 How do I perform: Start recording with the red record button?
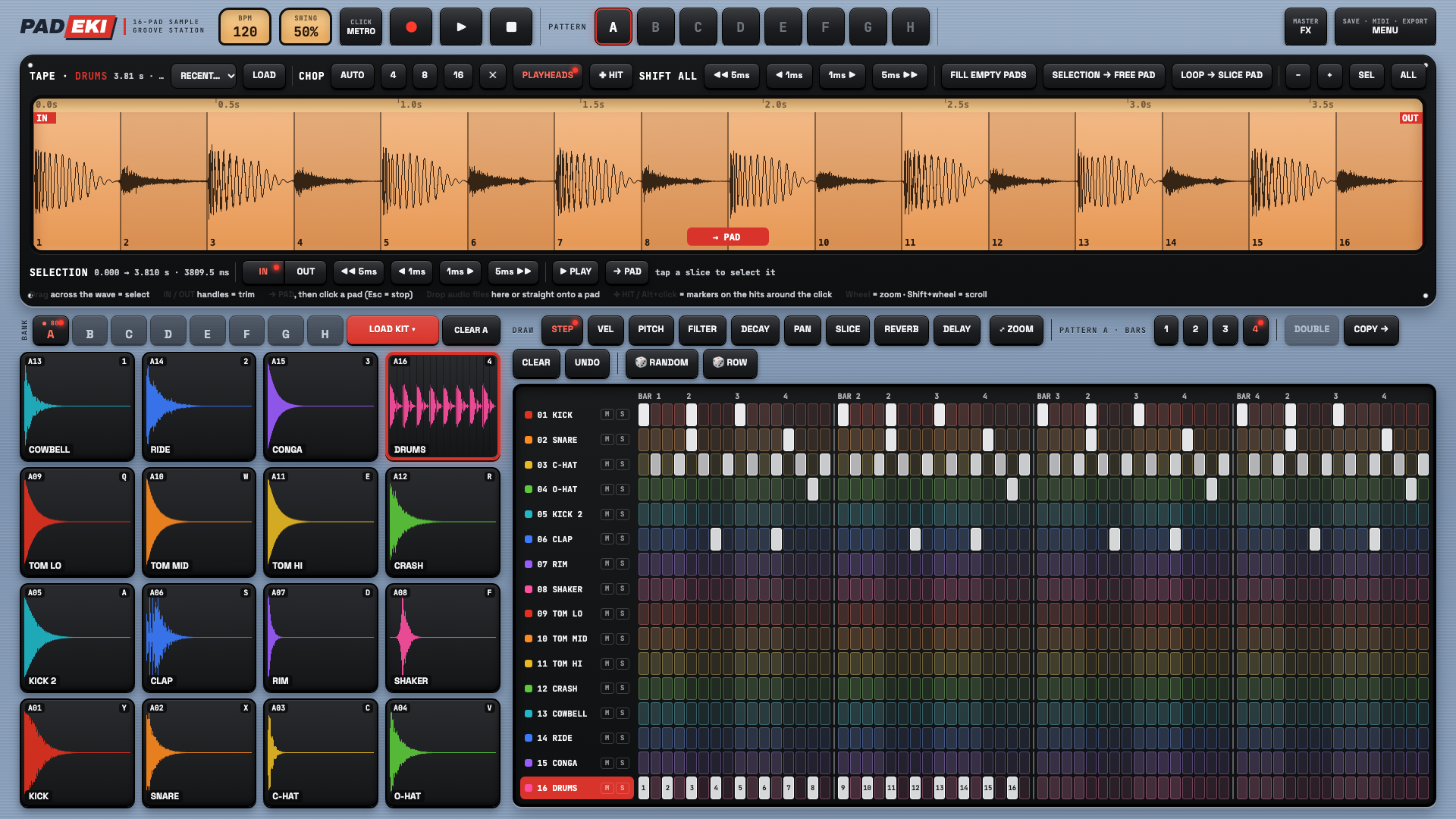(411, 27)
